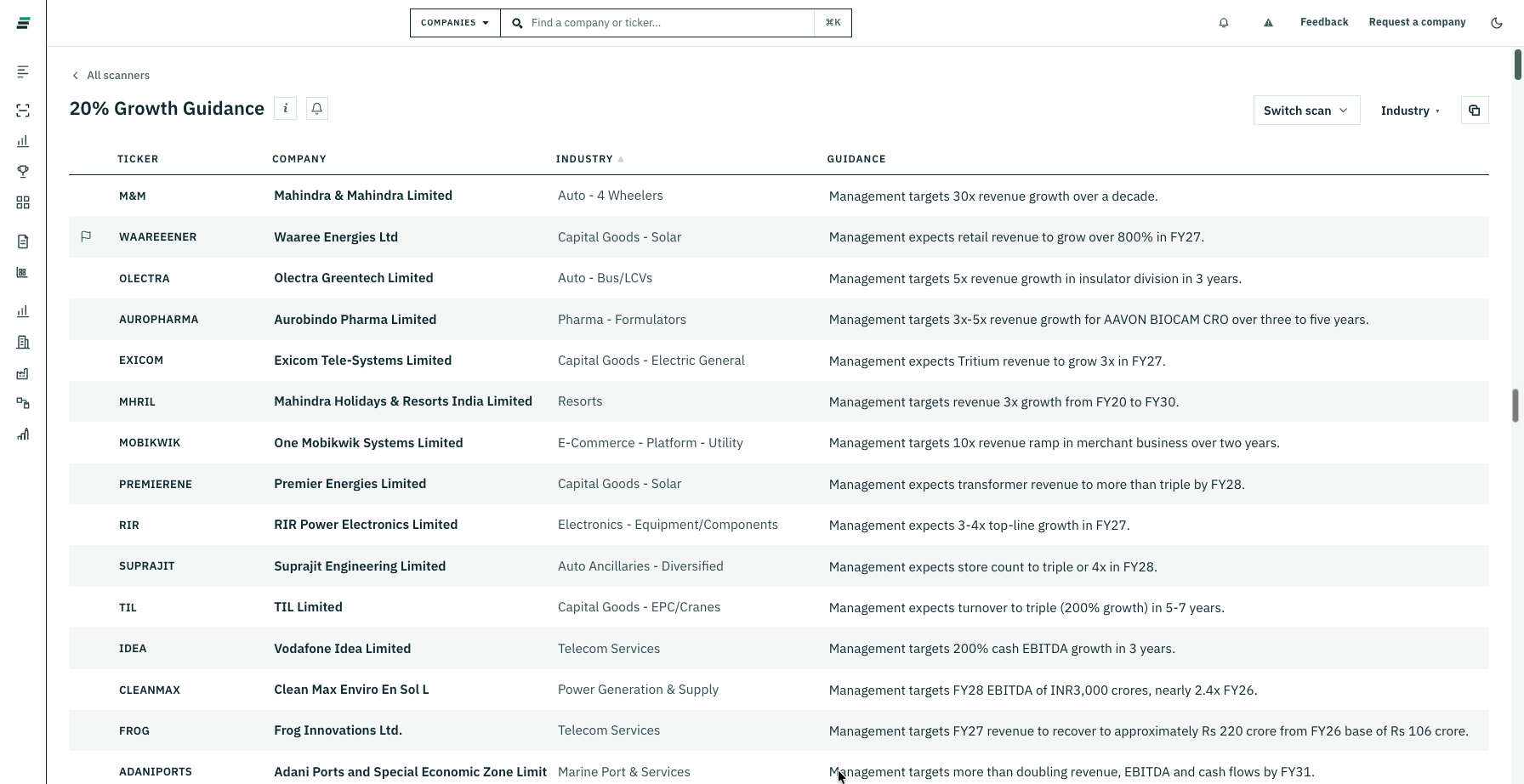Viewport: 1524px width, 784px height.
Task: Open Mahindra & Mahindra Limited
Action: (x=363, y=196)
